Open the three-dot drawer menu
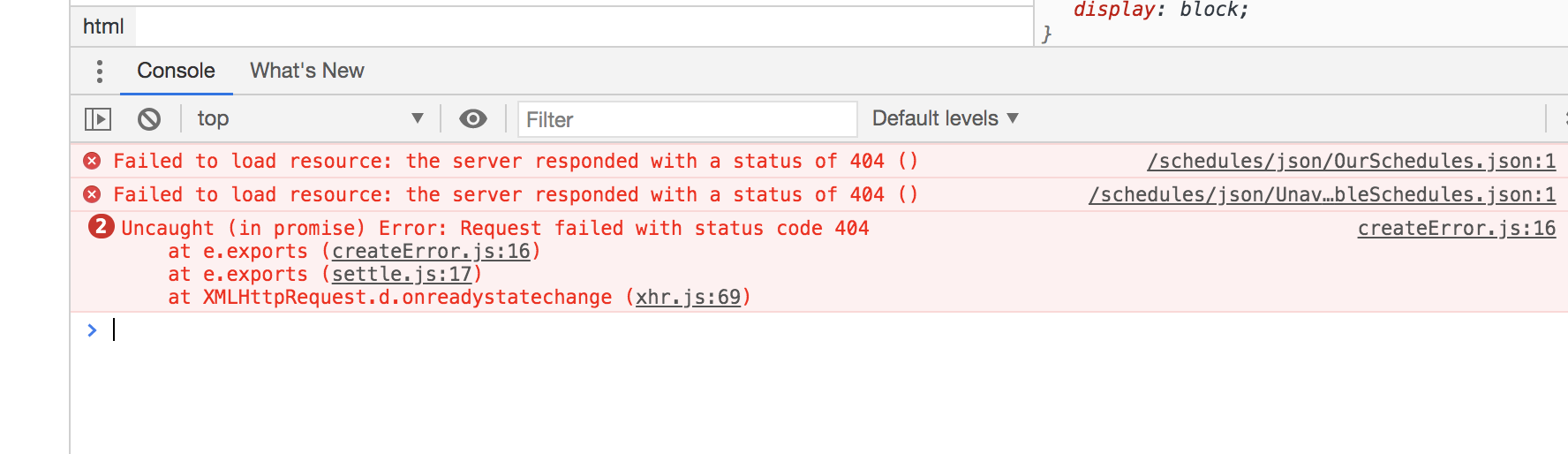 tap(100, 71)
